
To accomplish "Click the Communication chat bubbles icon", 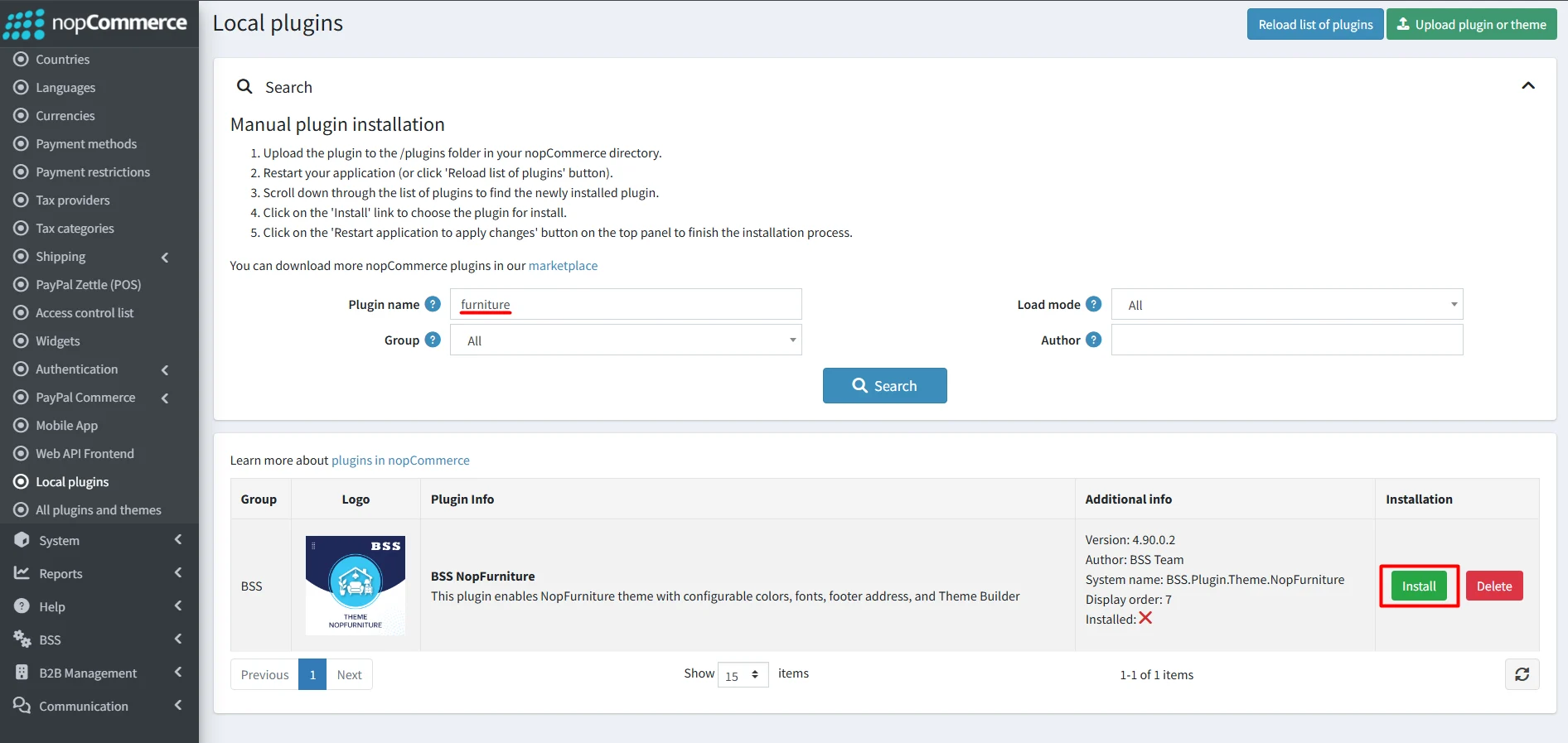I will [22, 705].
